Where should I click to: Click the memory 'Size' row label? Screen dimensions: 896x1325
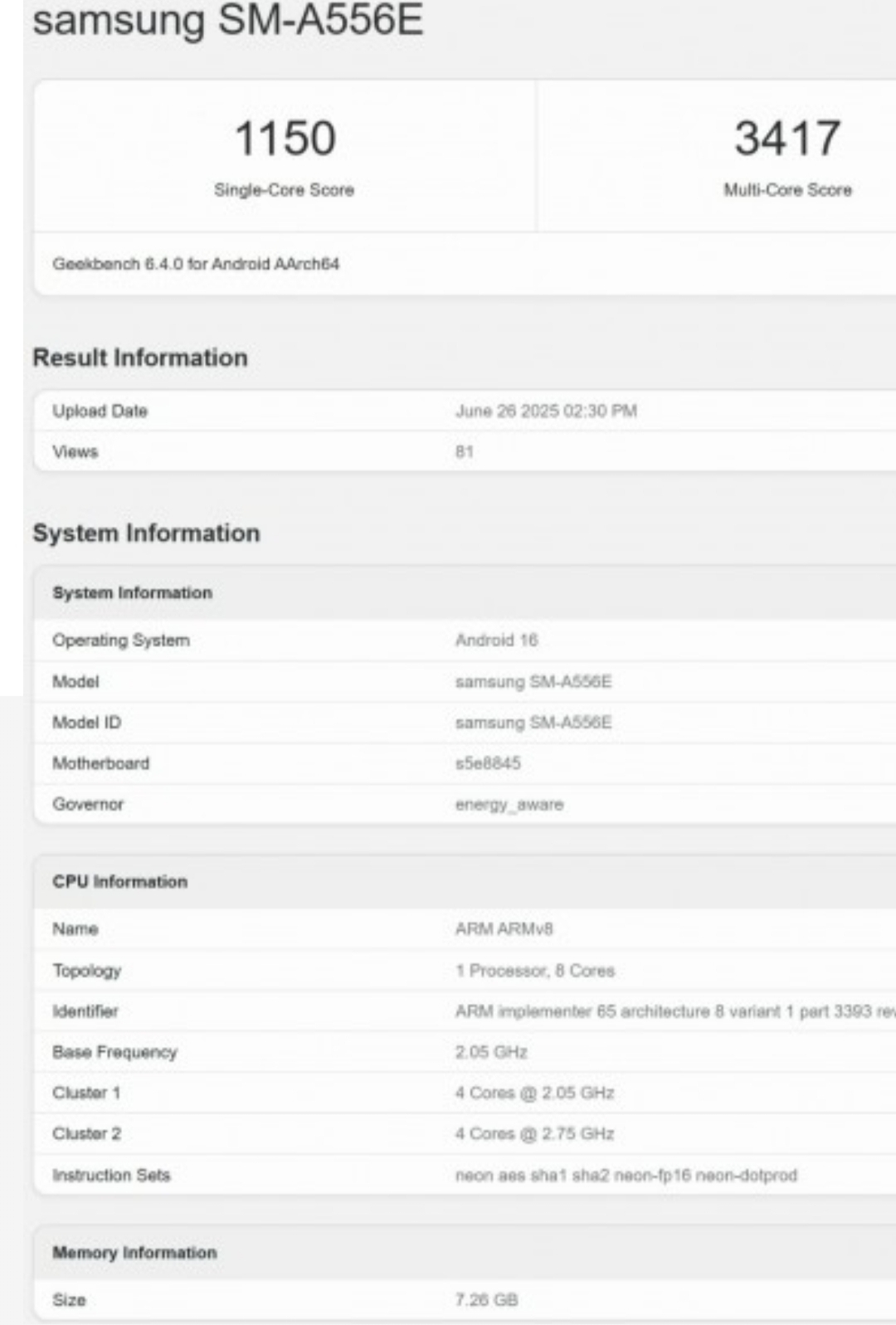point(69,1300)
